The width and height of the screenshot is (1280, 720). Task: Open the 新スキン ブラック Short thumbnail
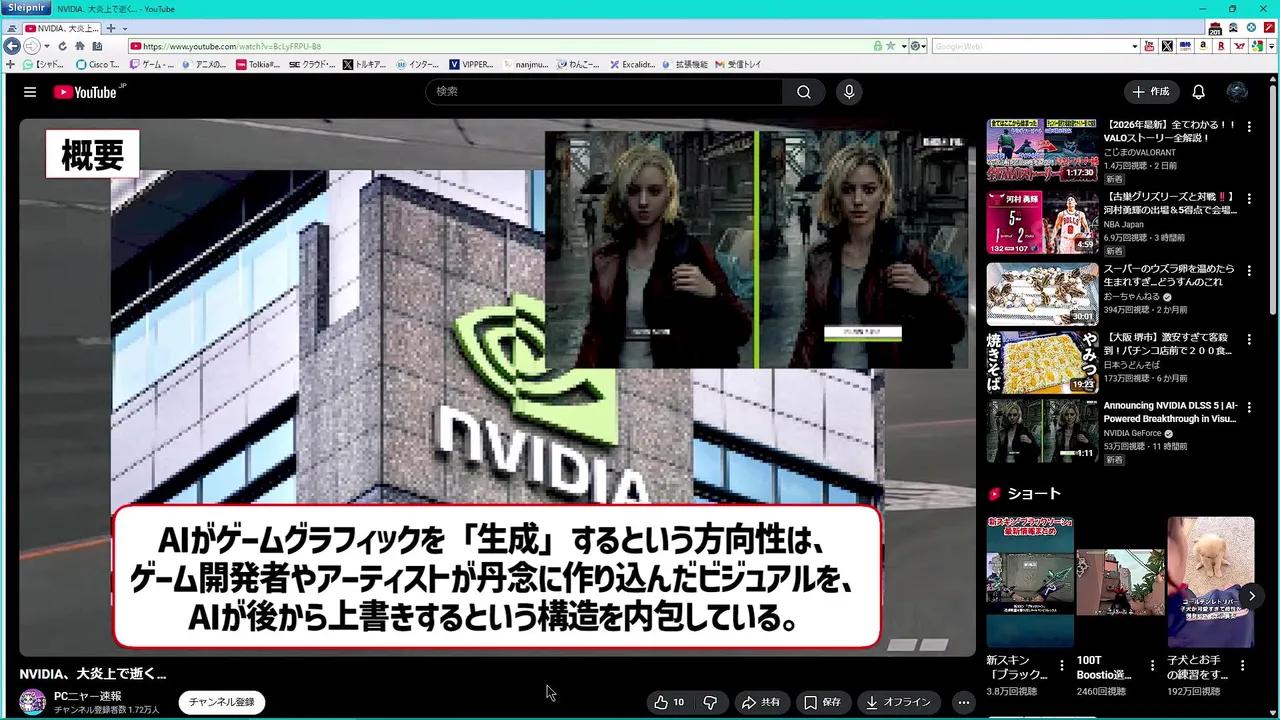pyautogui.click(x=1030, y=582)
